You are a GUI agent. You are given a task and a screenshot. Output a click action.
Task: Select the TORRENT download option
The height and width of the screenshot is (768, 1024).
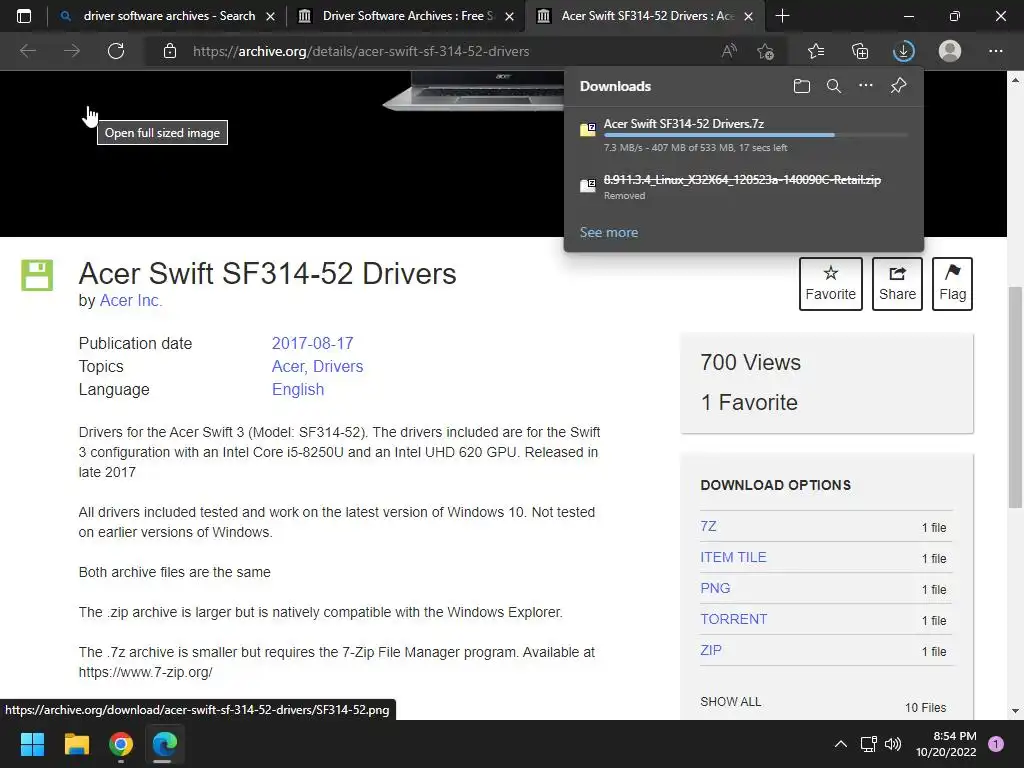[733, 619]
